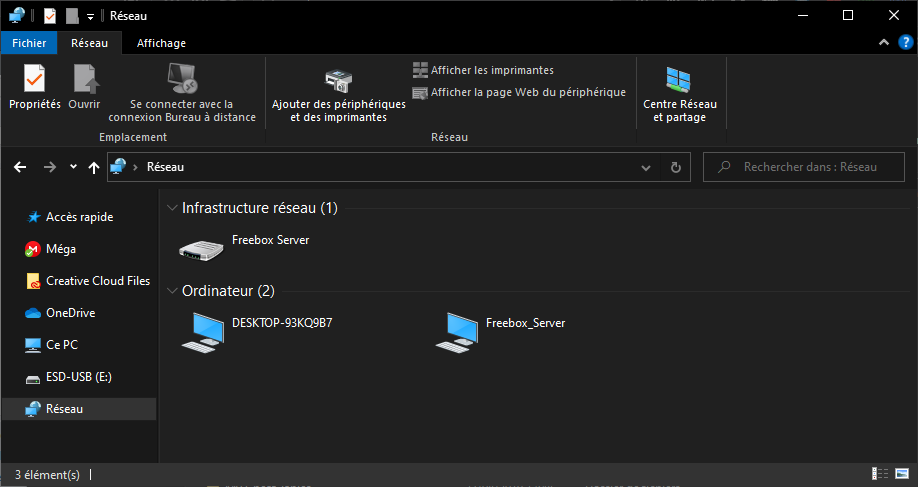Click Afficher la page Web du périphérique
The width and height of the screenshot is (918, 487).
click(519, 92)
